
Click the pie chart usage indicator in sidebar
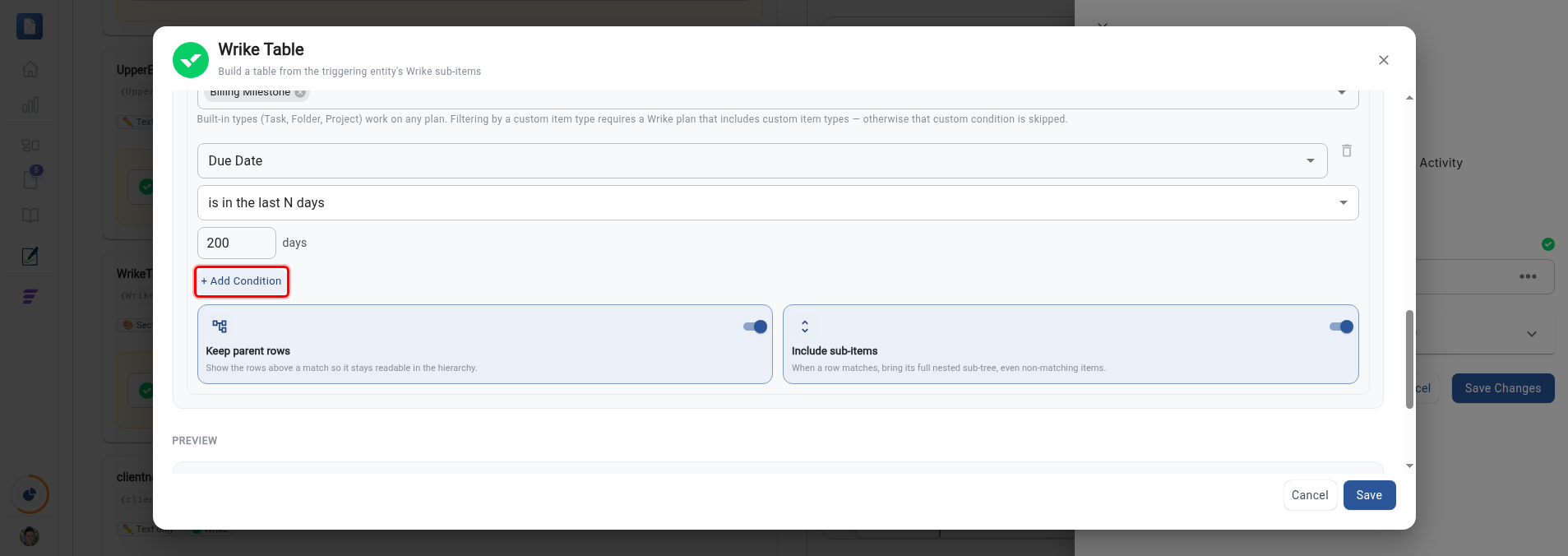(30, 494)
